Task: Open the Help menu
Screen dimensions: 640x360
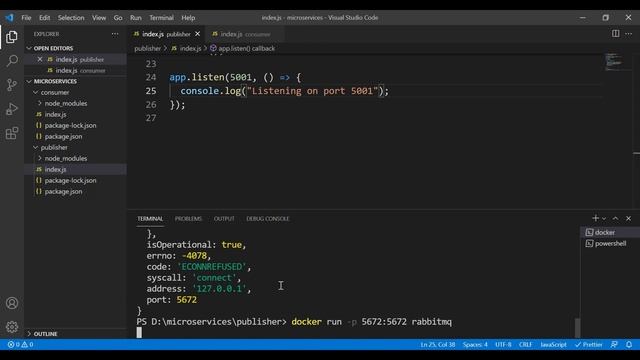Action: (188, 18)
